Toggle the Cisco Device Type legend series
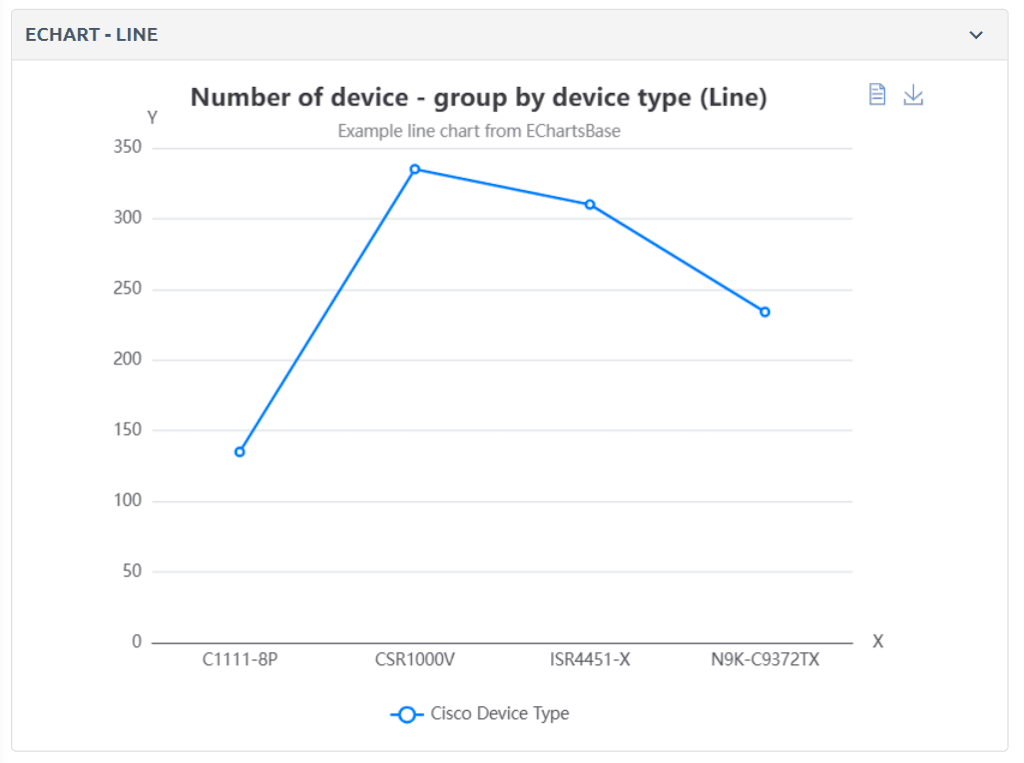This screenshot has height=763, width=1024. (480, 714)
